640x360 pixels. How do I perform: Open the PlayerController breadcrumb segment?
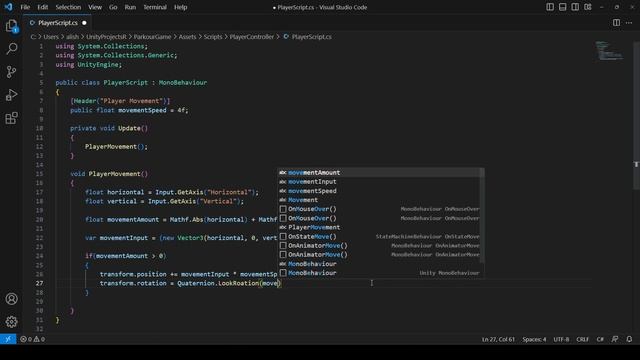[252, 37]
